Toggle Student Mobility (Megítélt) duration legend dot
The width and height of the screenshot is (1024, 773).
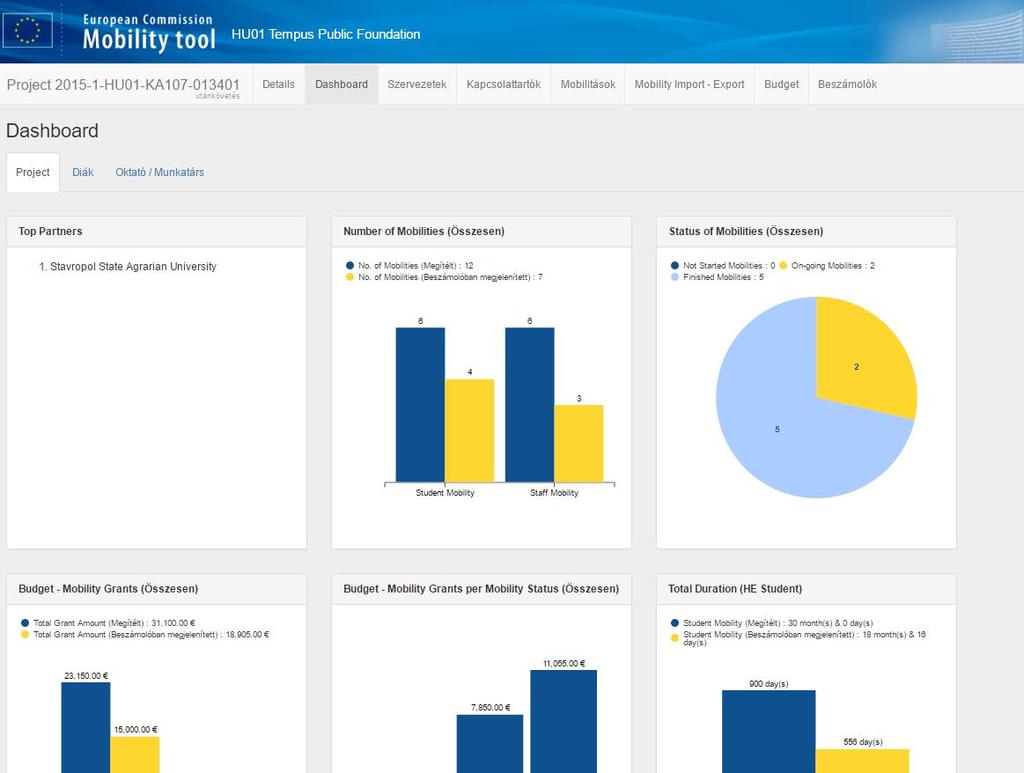coord(675,623)
